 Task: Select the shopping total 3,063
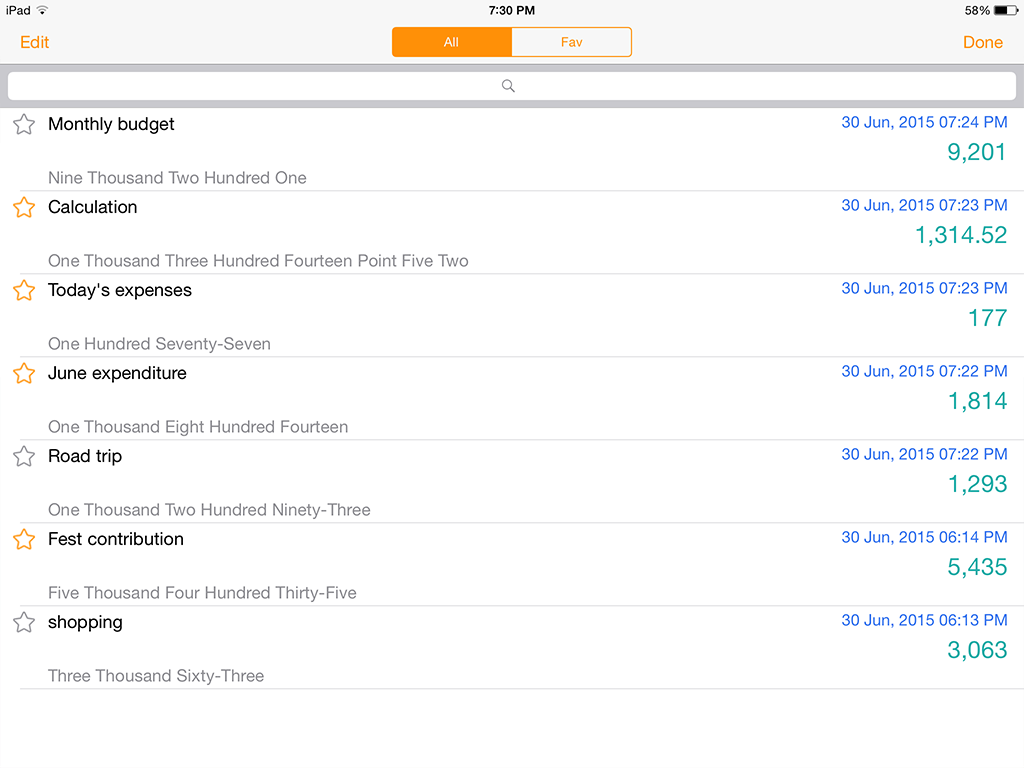tap(976, 650)
